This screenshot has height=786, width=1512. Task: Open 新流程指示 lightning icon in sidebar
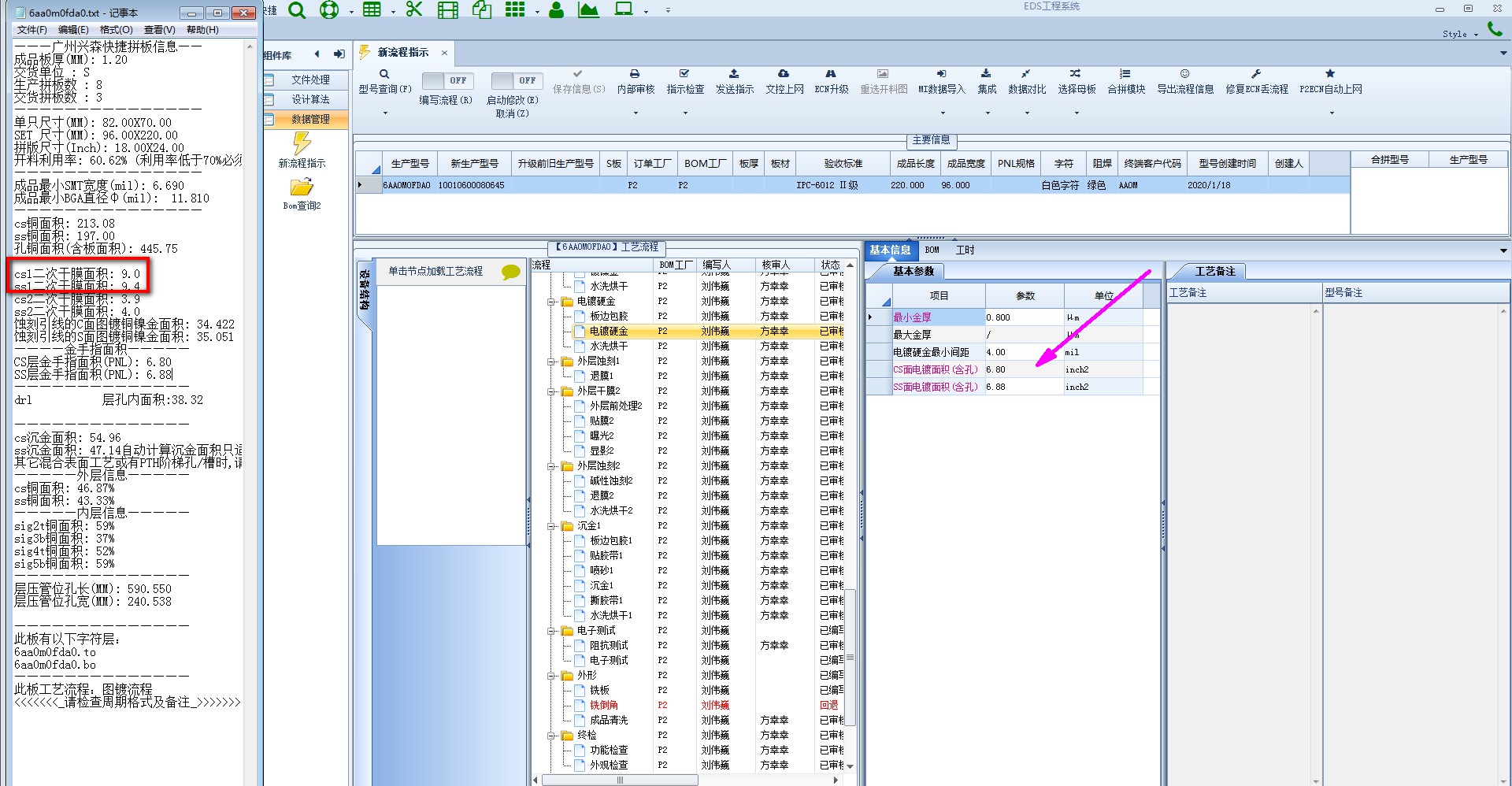point(302,143)
